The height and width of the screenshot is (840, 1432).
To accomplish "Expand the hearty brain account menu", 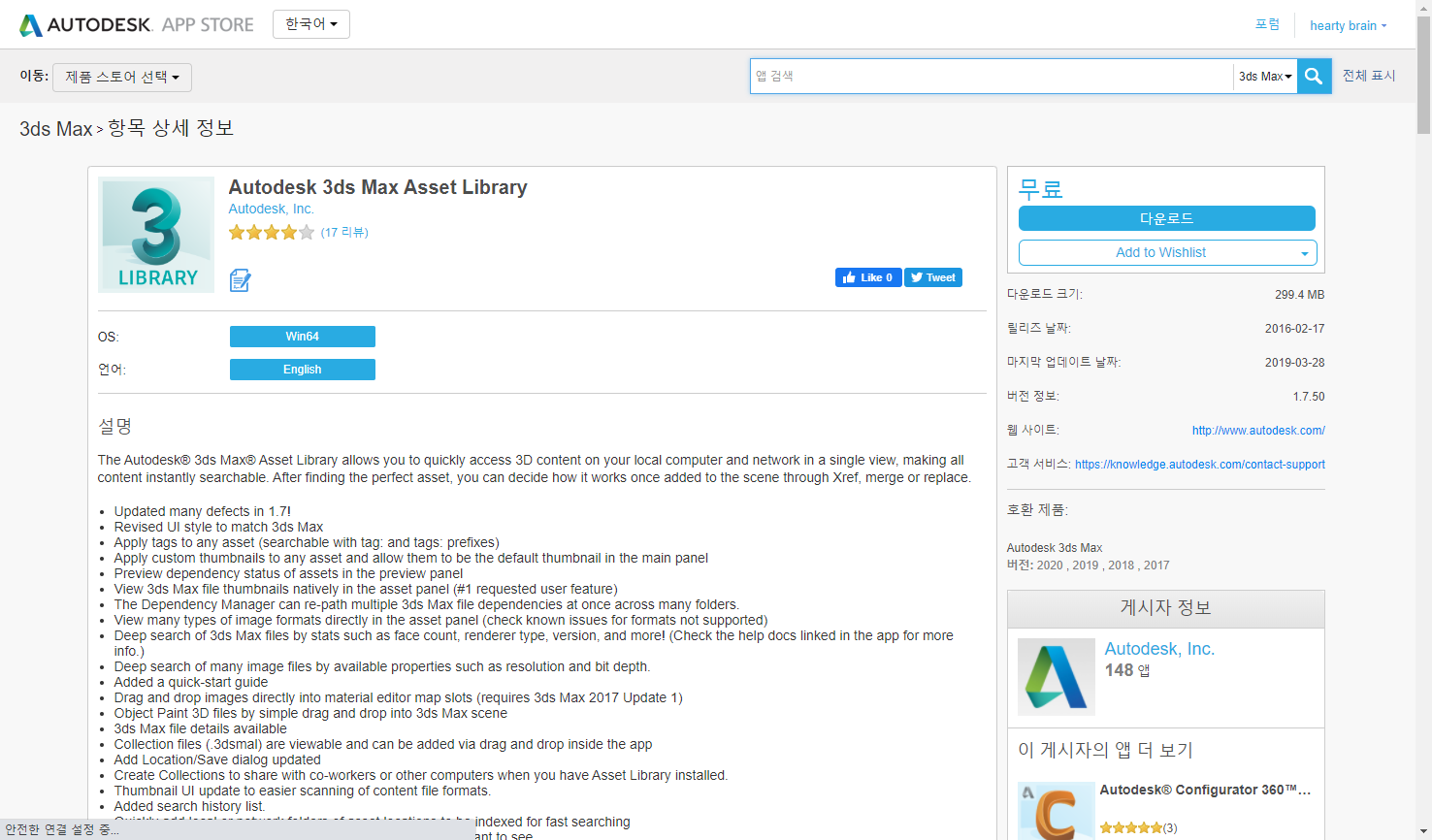I will [1348, 25].
